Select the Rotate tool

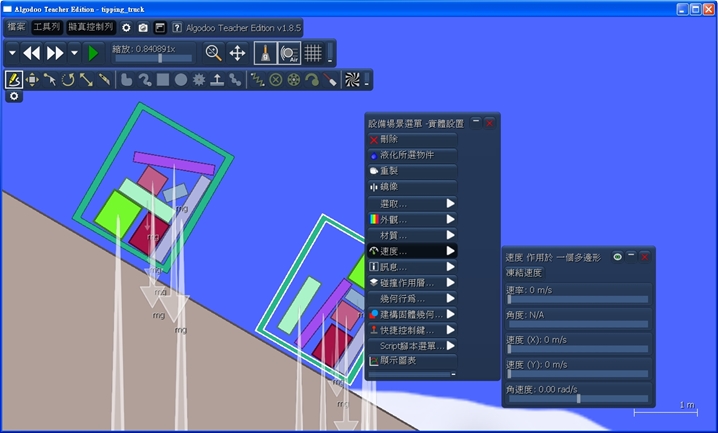(x=68, y=79)
